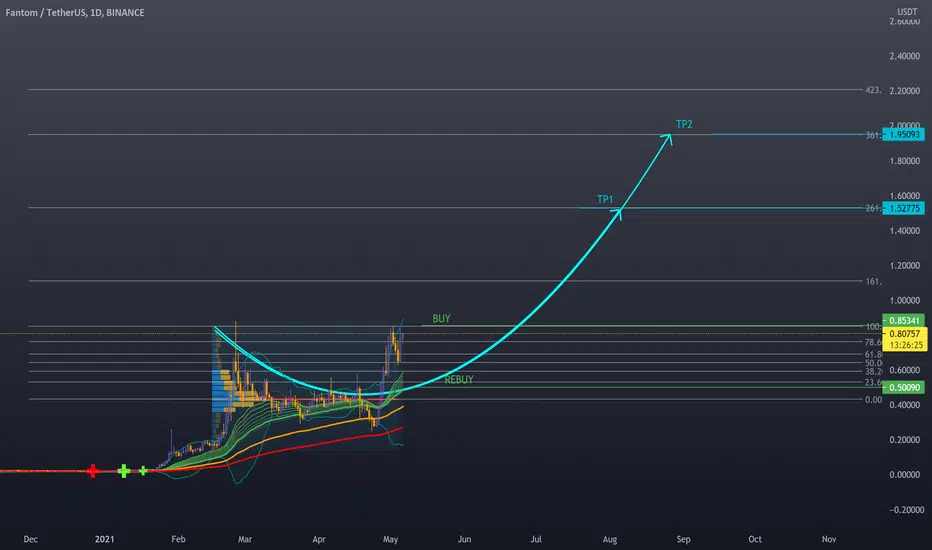The height and width of the screenshot is (550, 932).
Task: Click the 13:26:25 candle countdown
Action: click(x=906, y=345)
